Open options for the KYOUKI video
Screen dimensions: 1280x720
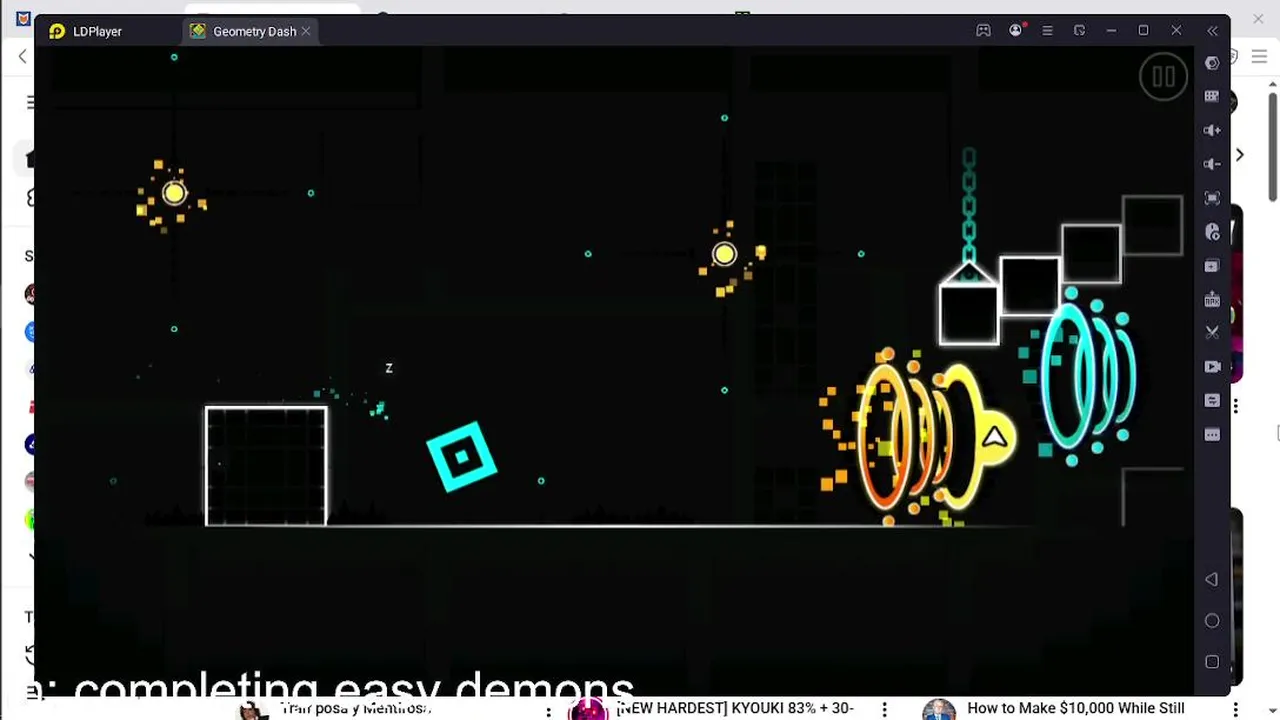pos(884,709)
